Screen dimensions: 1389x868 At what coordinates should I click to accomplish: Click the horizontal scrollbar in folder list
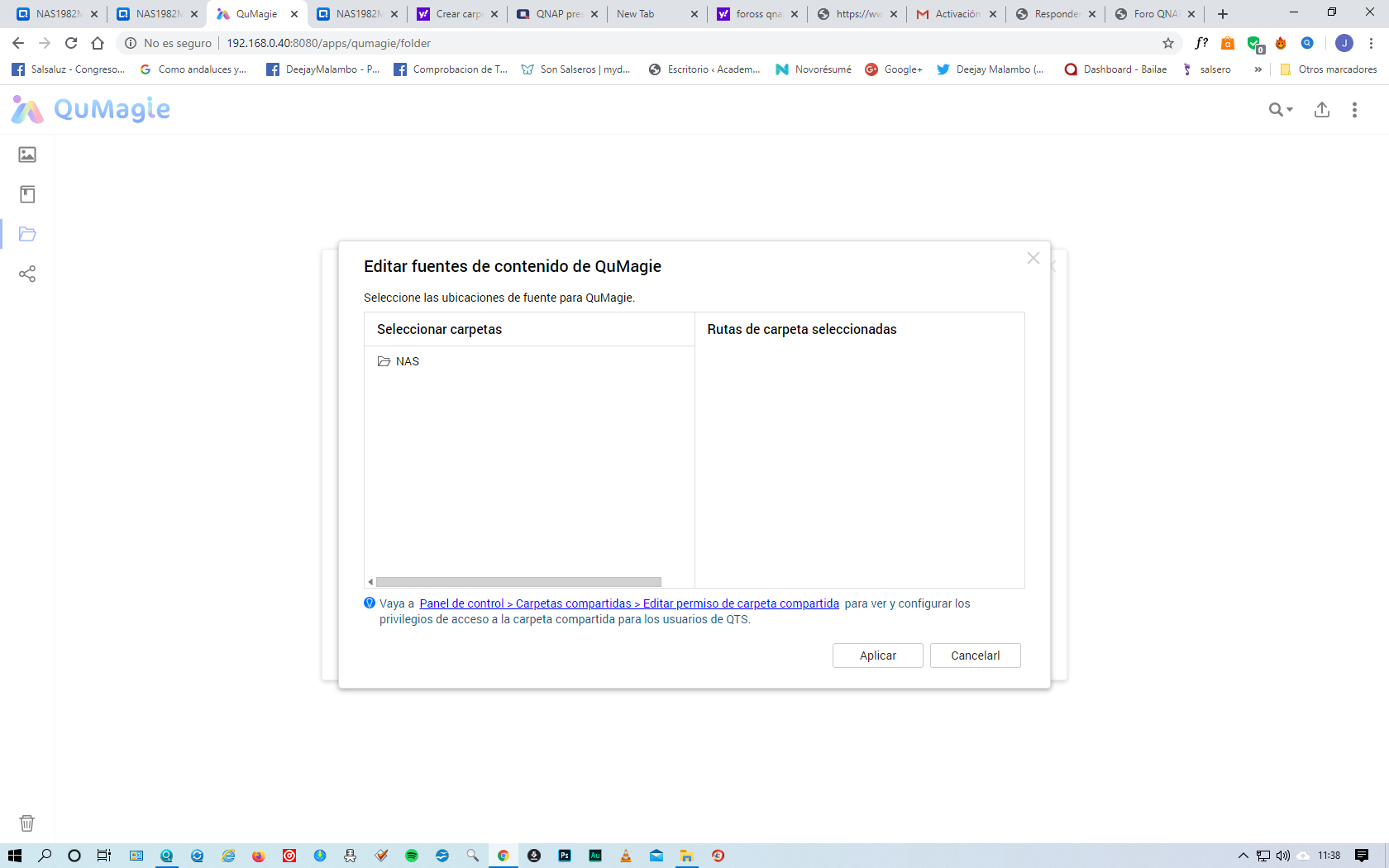point(518,582)
